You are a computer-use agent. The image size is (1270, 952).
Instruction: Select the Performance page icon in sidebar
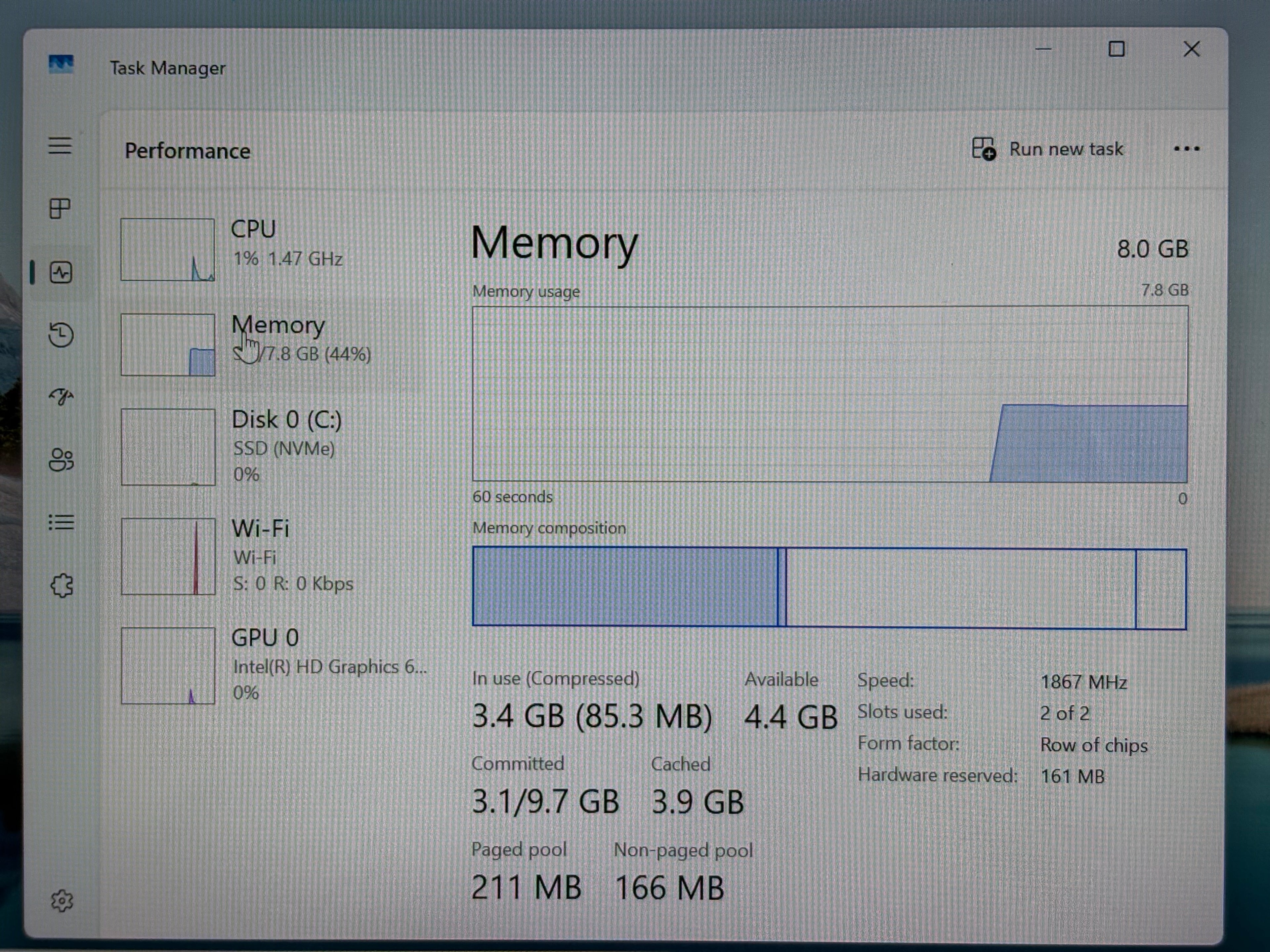tap(61, 272)
